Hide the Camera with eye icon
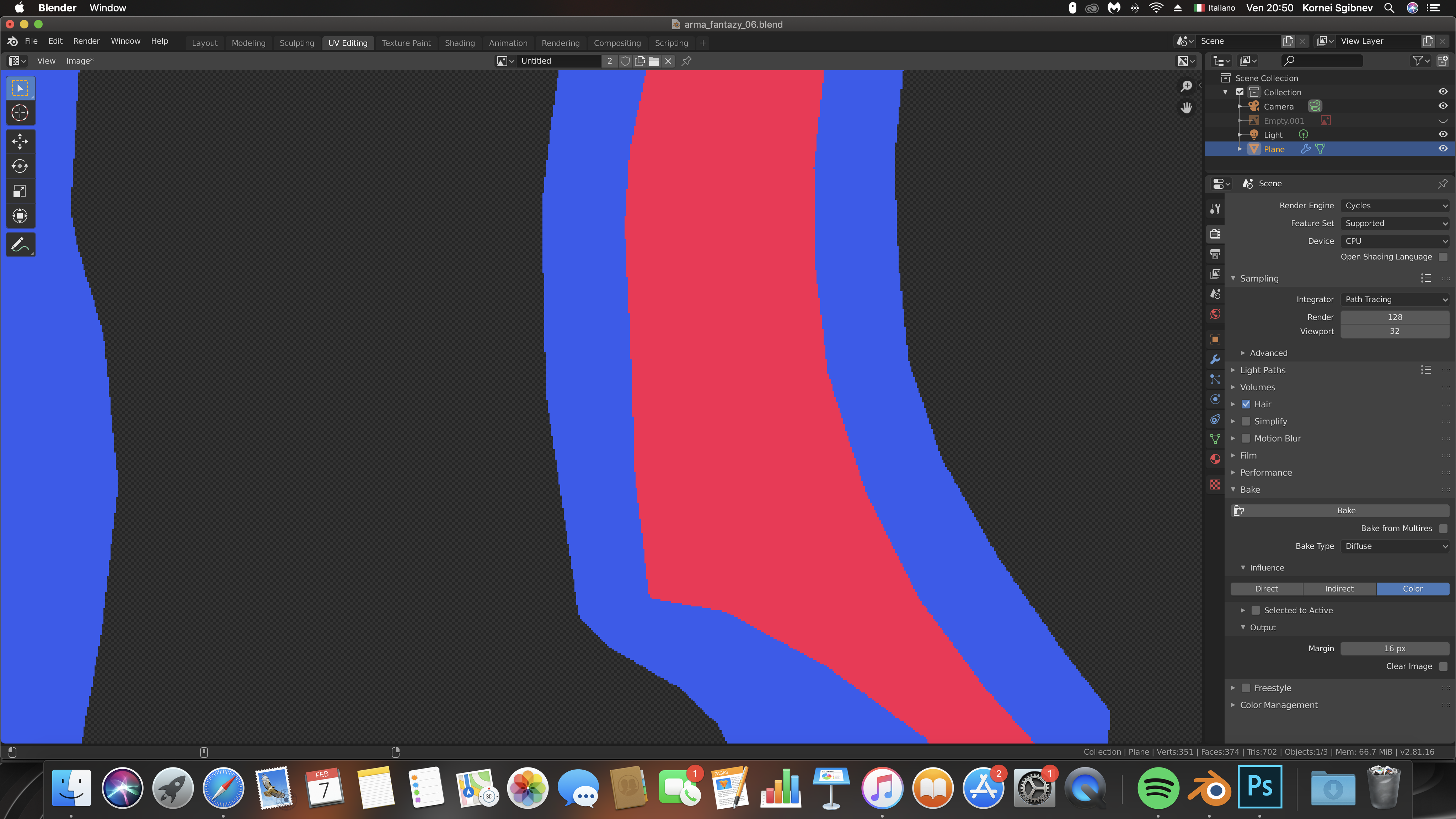Image resolution: width=1456 pixels, height=819 pixels. pos(1442,106)
